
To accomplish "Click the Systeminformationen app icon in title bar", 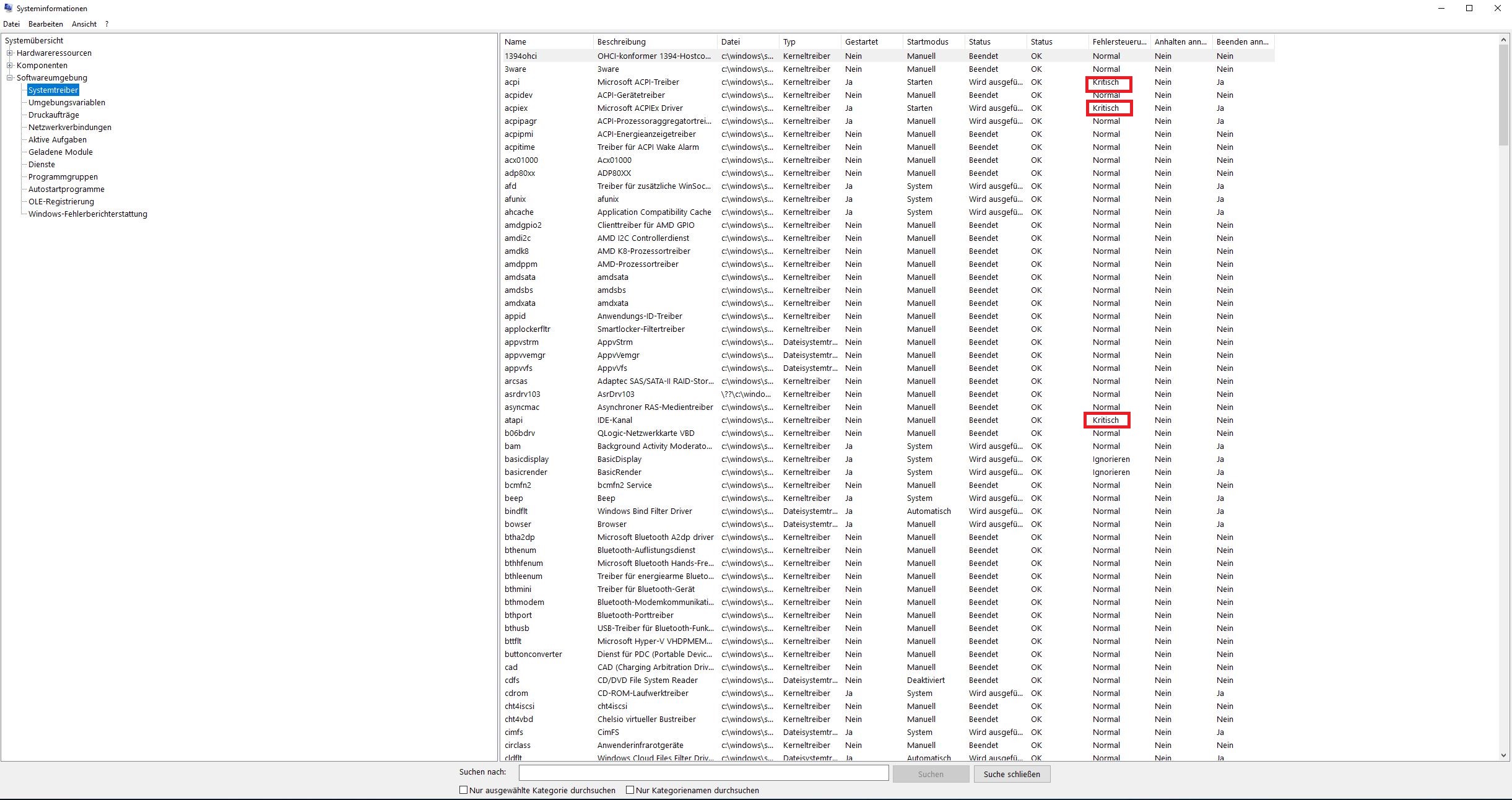I will tap(8, 8).
